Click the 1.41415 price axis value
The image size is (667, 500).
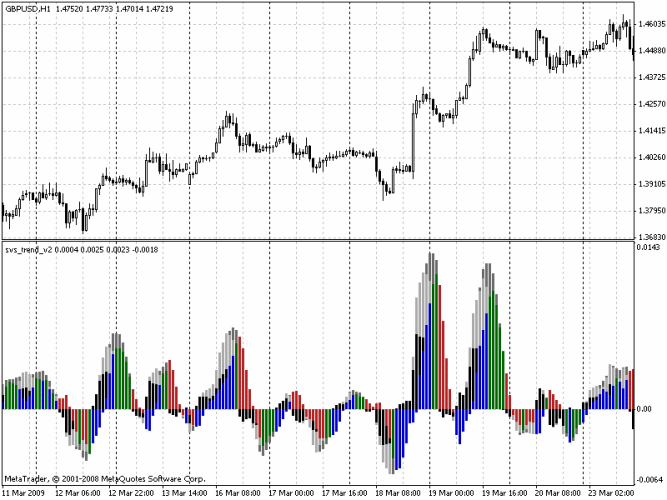click(x=651, y=130)
